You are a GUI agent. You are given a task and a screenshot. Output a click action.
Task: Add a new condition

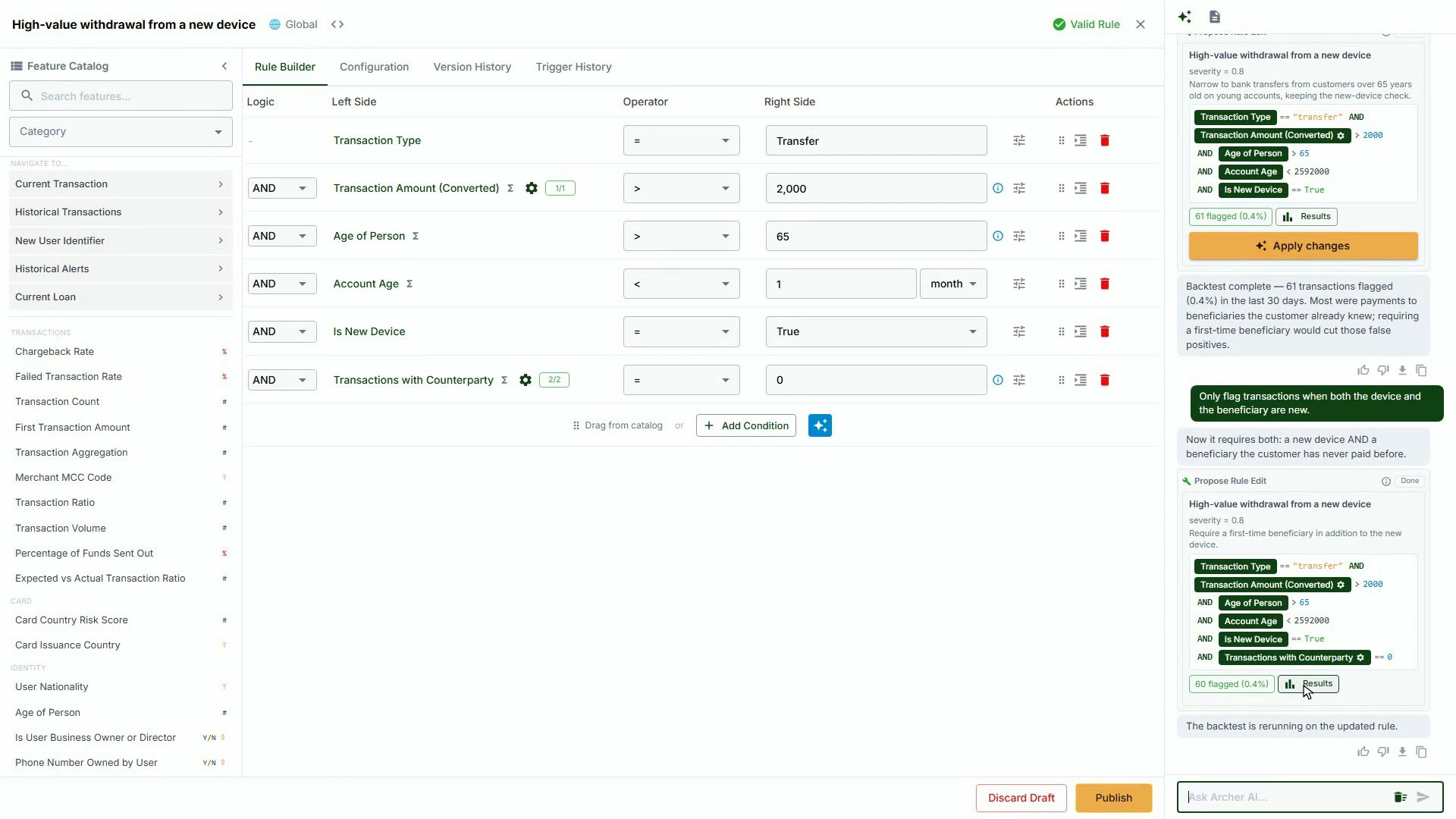[x=746, y=425]
